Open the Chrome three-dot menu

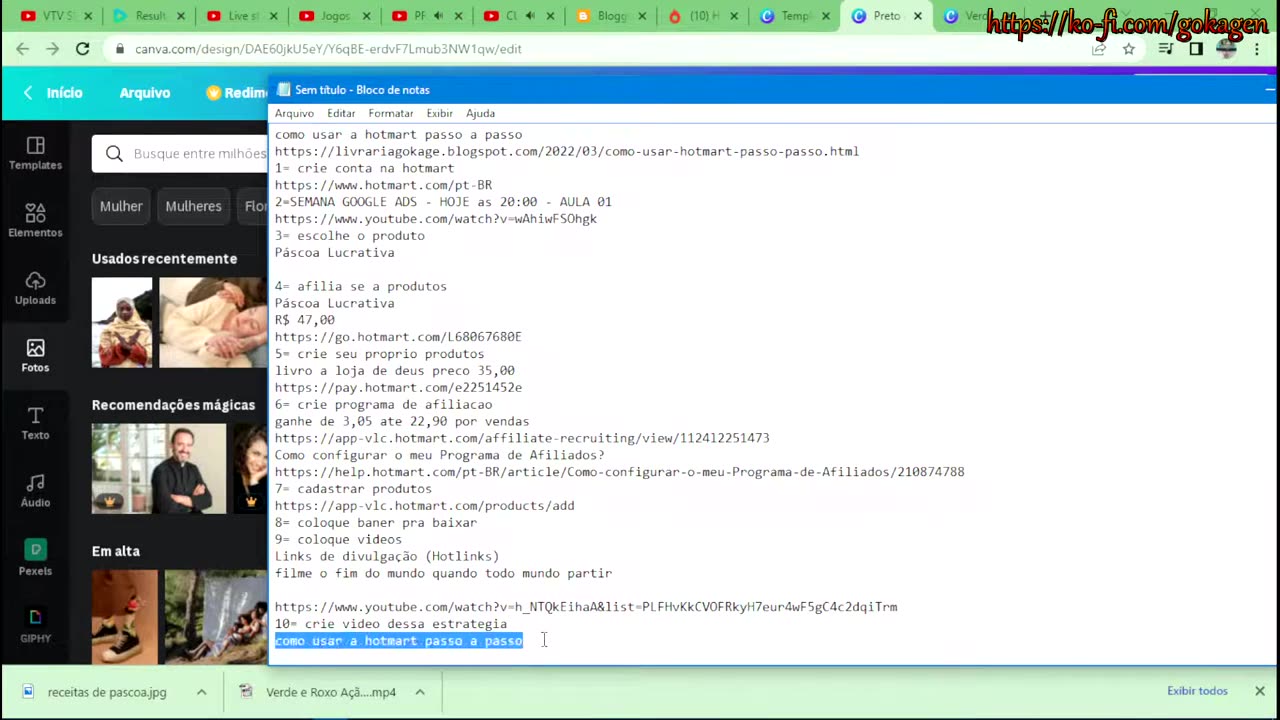1257,49
